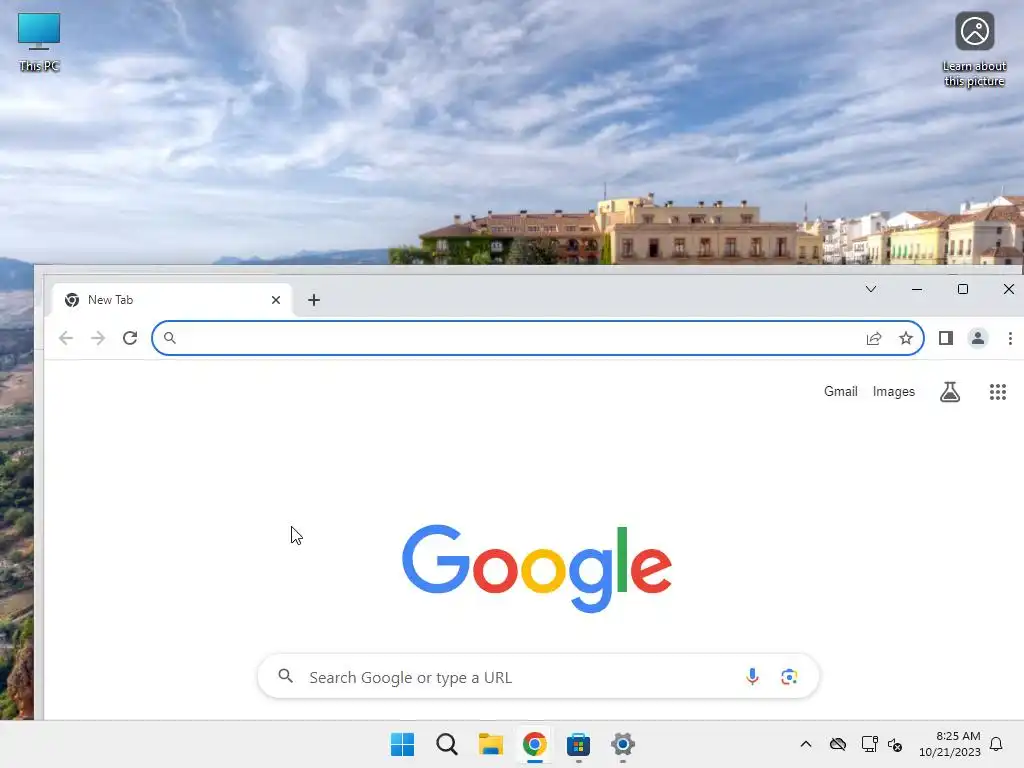Open Microsoft Store from taskbar

pyautogui.click(x=579, y=744)
